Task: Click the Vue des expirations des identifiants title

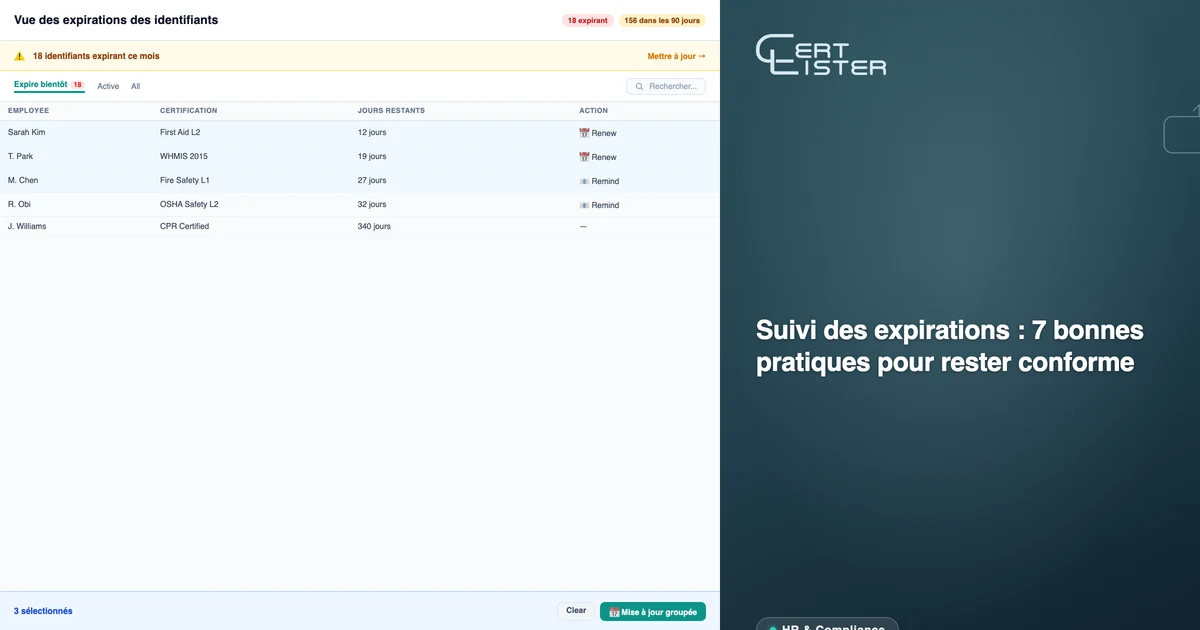Action: tap(116, 20)
